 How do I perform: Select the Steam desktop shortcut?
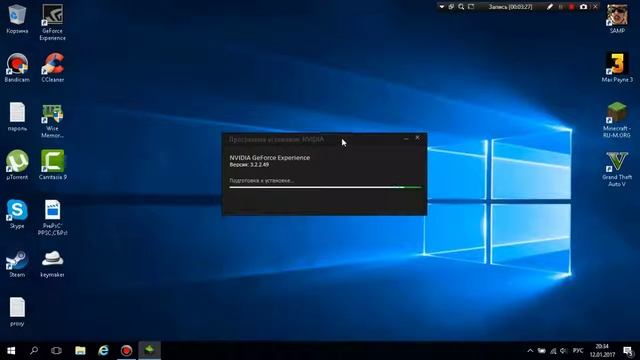coord(17,263)
